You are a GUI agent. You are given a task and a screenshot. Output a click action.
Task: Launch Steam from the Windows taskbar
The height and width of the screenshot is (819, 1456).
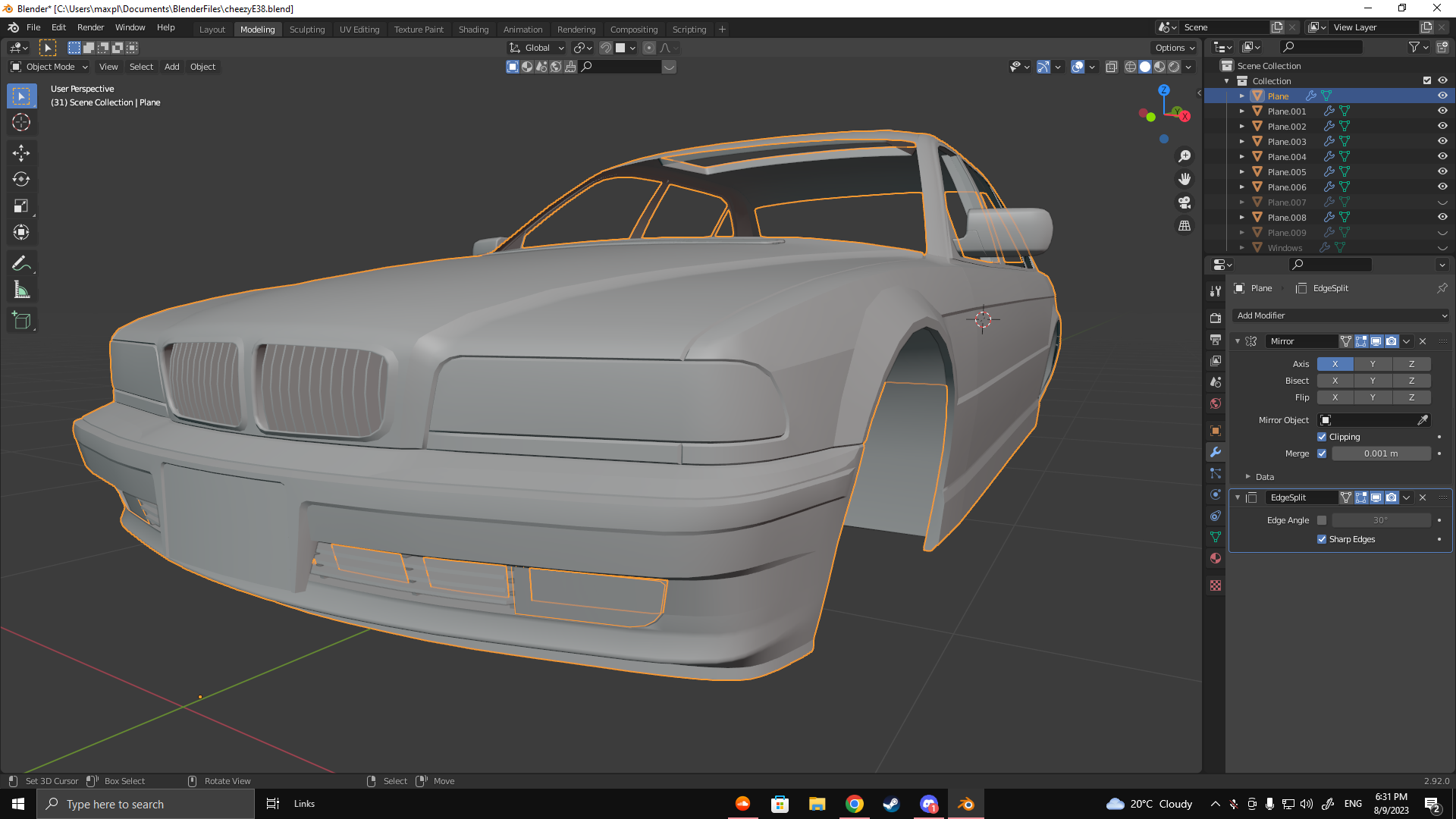coord(891,804)
